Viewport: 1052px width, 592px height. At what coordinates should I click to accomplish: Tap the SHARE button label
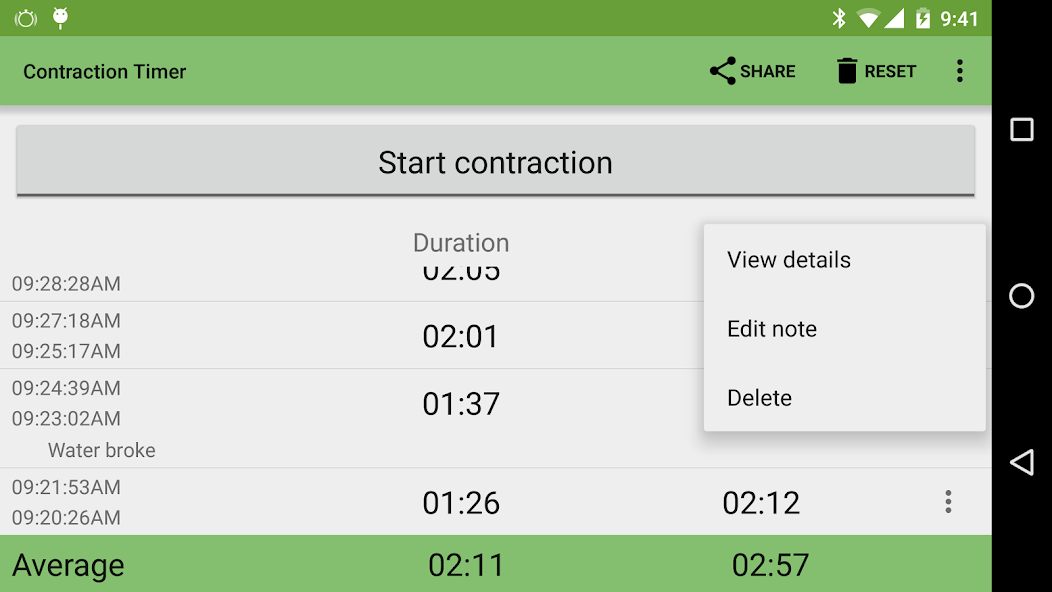pos(766,70)
